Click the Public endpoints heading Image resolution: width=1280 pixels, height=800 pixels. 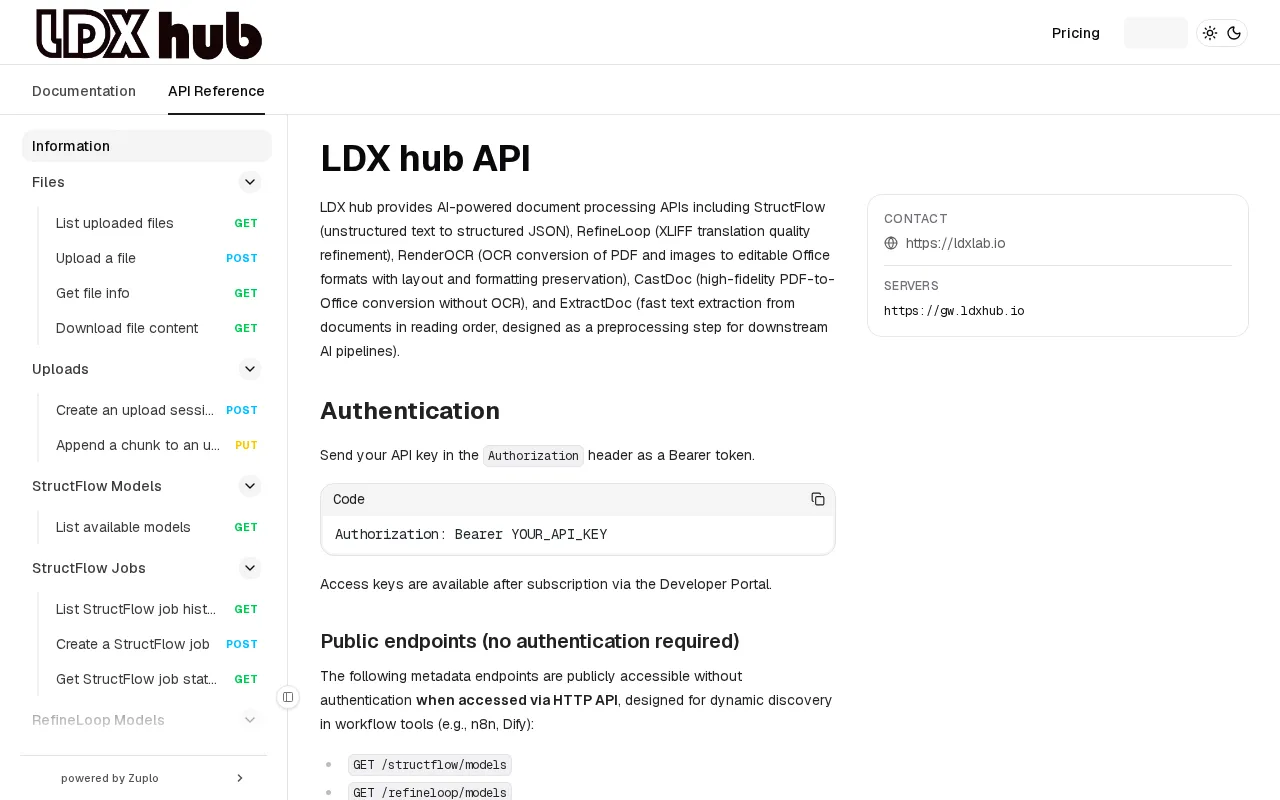click(x=530, y=641)
